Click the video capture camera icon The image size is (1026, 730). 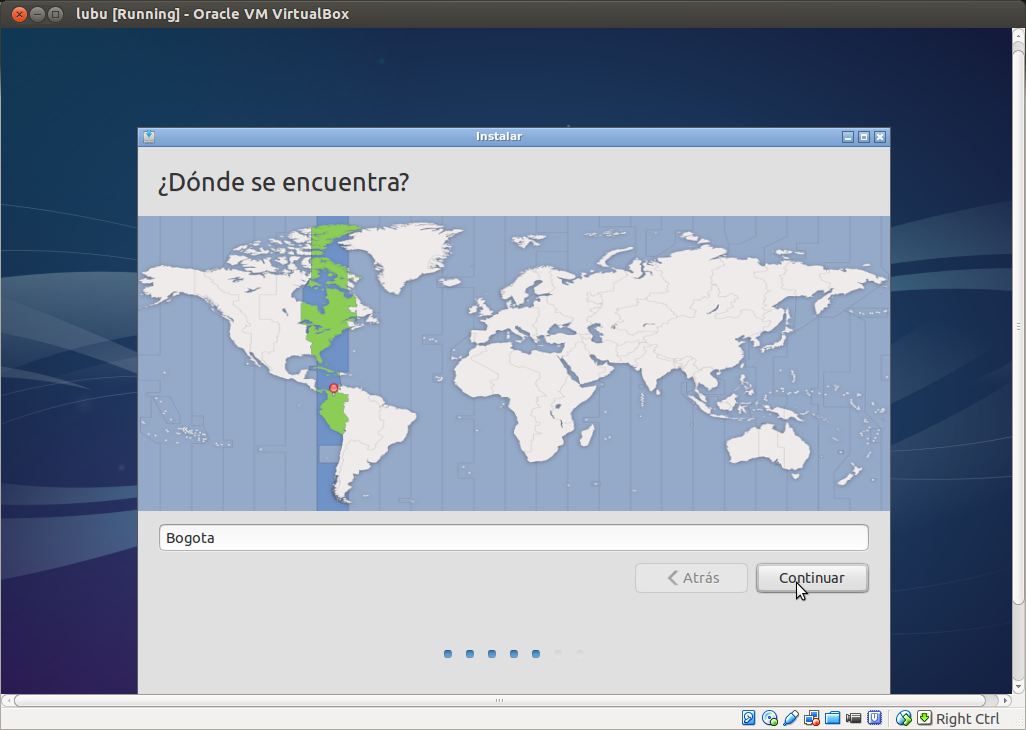tap(854, 718)
